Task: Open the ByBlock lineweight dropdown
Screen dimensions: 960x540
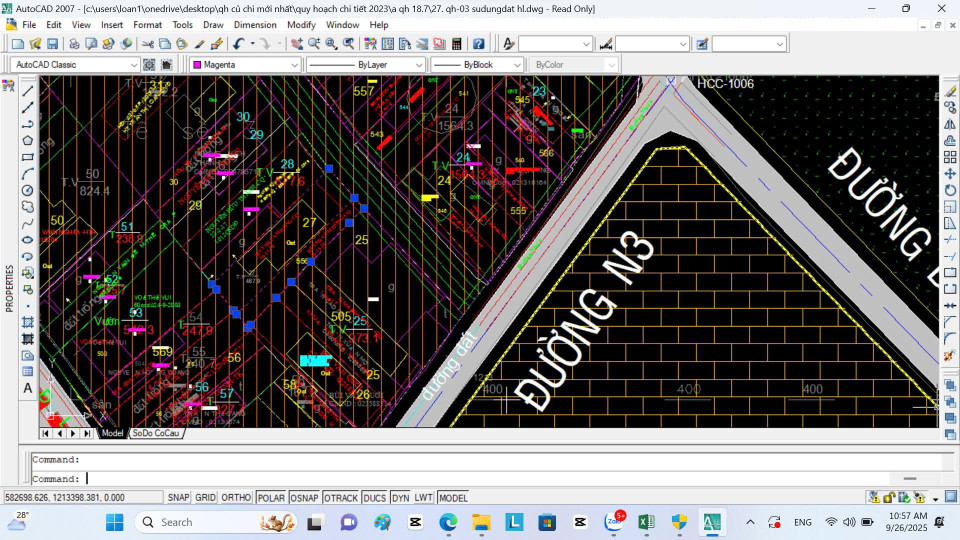Action: (517, 65)
